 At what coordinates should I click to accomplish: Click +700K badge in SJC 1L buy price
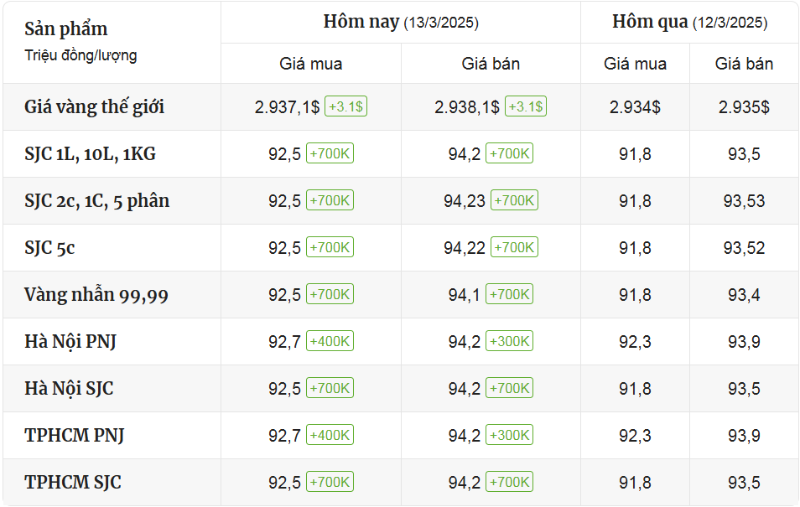tap(330, 154)
